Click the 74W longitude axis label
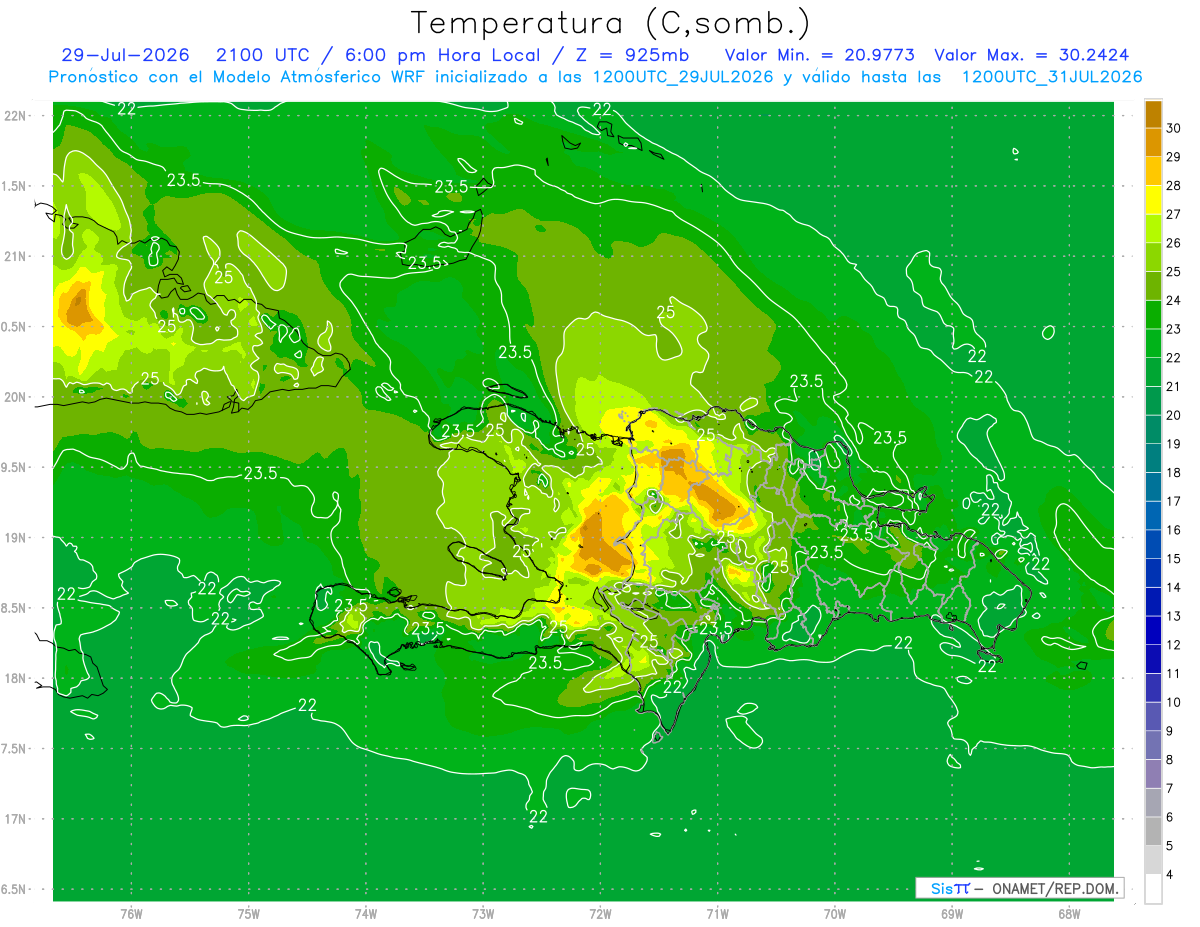Viewport: 1200px width, 927px height. pyautogui.click(x=366, y=913)
